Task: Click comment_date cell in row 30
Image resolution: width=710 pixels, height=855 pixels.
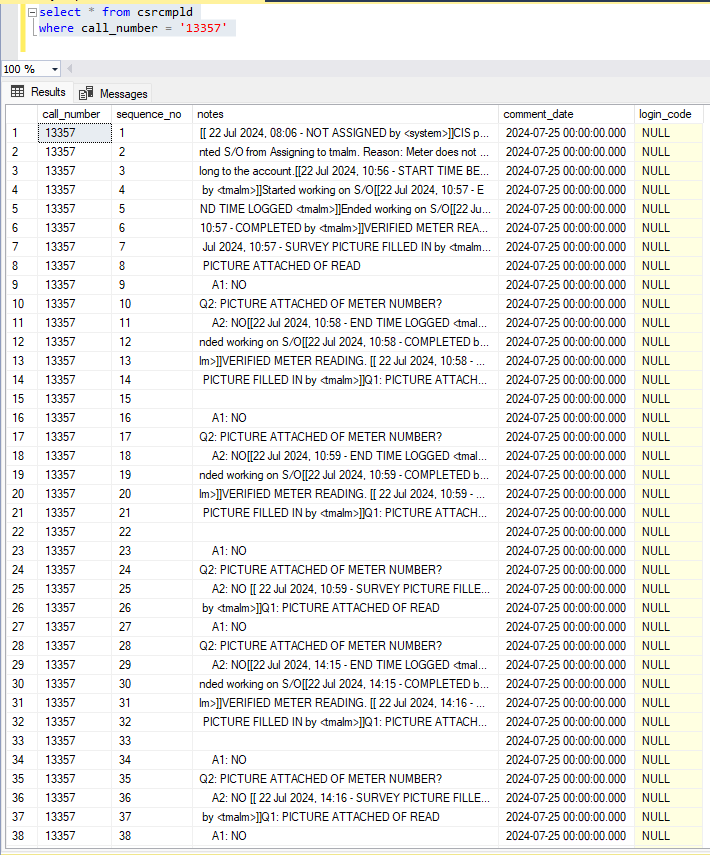Action: (566, 684)
